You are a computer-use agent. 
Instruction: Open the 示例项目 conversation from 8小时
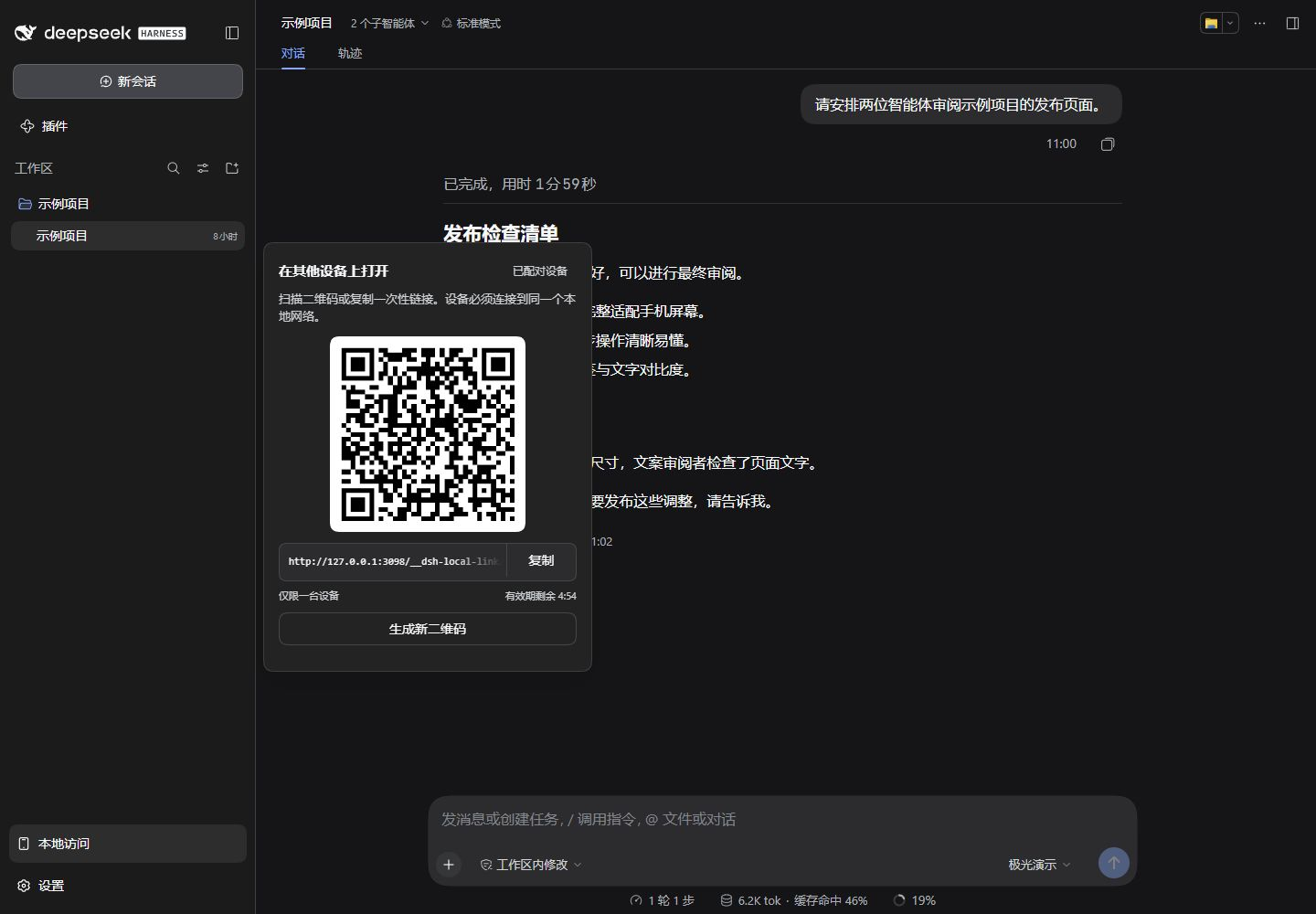coord(128,236)
